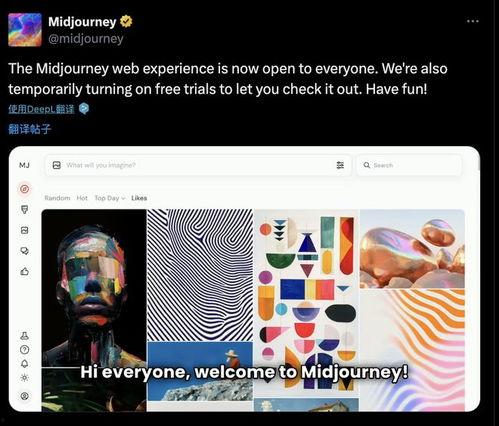Viewport: 499px width, 426px height.
Task: Click the translate post link
Action: pyautogui.click(x=30, y=129)
